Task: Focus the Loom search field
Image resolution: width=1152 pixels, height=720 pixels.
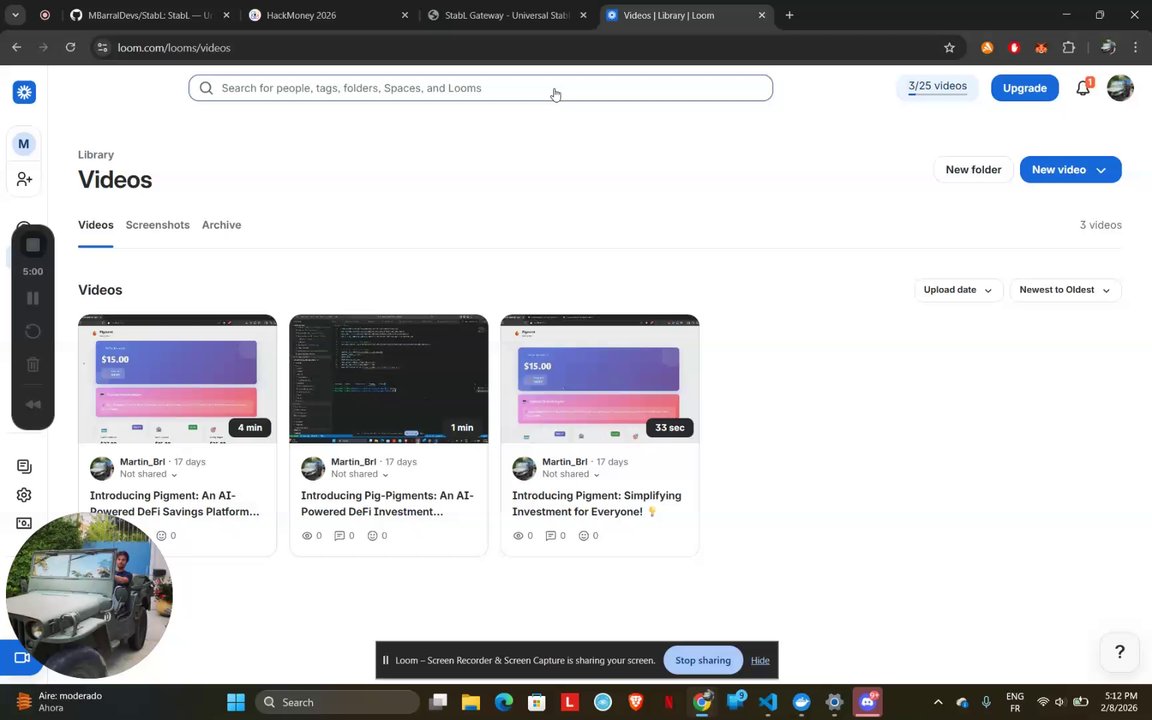Action: click(480, 88)
